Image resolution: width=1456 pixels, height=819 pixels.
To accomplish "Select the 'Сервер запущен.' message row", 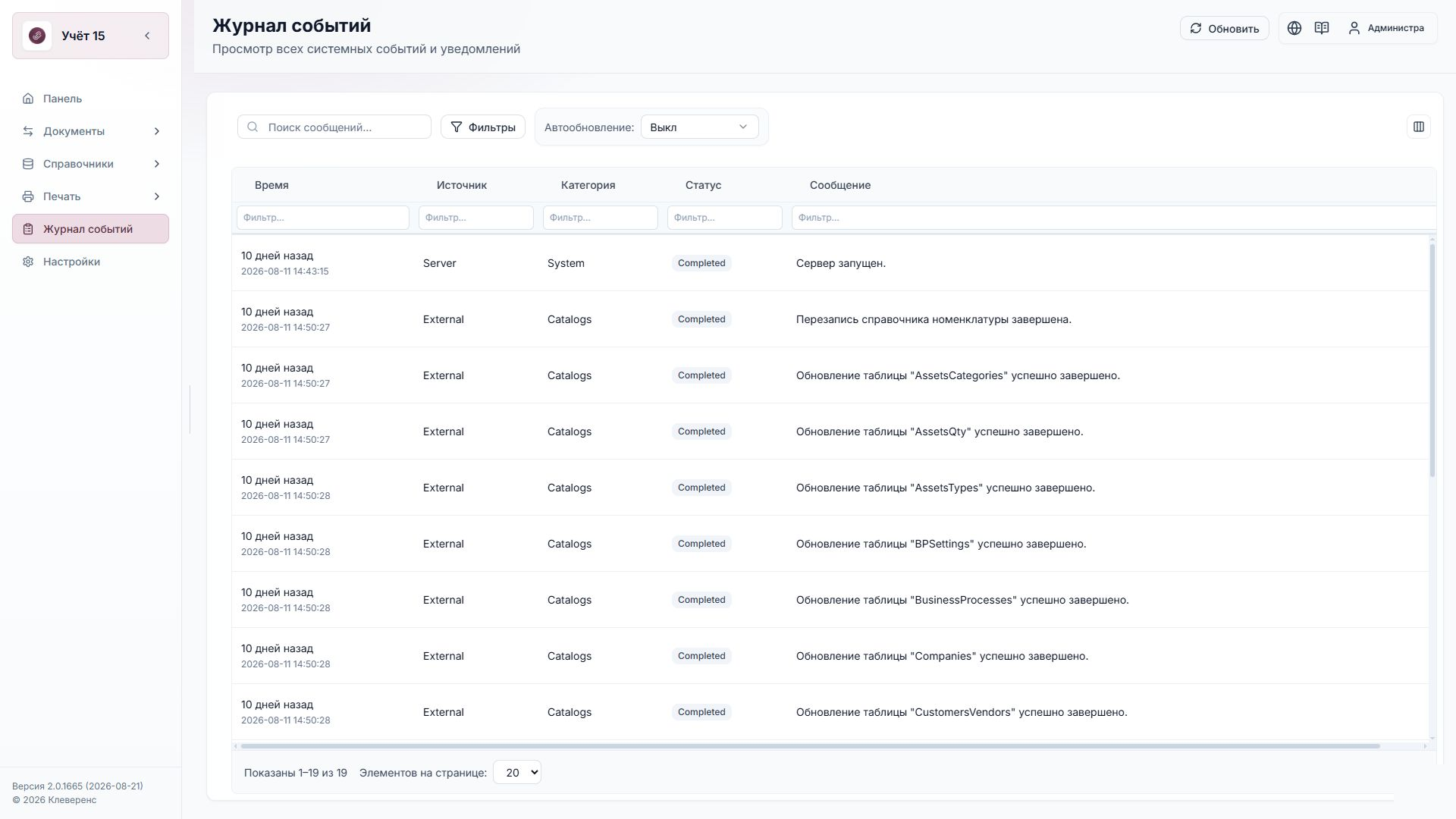I will [x=830, y=263].
